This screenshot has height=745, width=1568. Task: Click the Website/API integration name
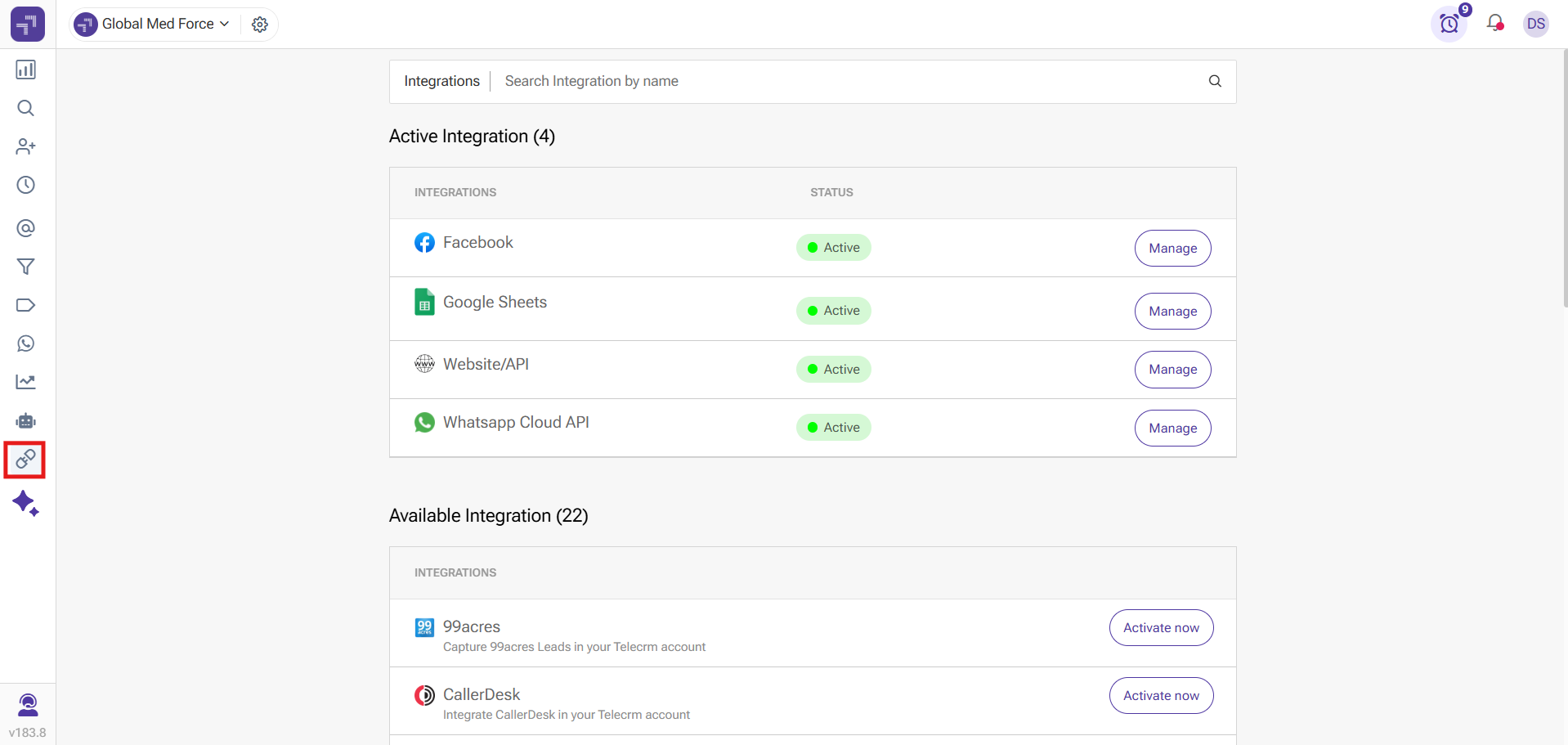486,364
